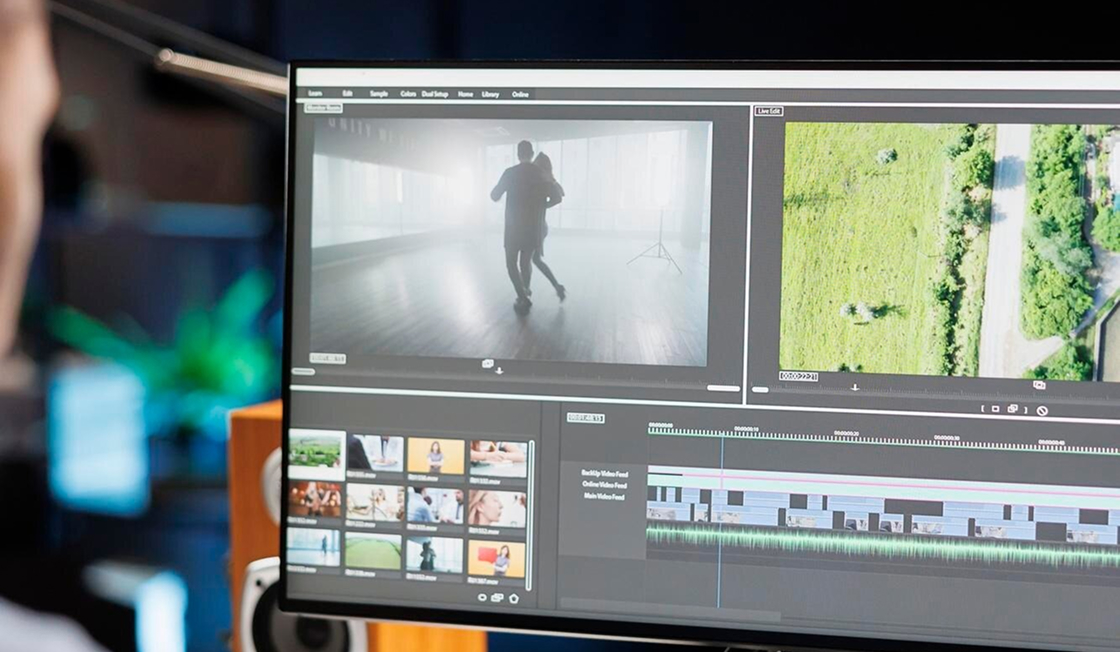Viewport: 1120px width, 652px height.
Task: Select the yellow-background woman clip thumbnail
Action: (436, 456)
